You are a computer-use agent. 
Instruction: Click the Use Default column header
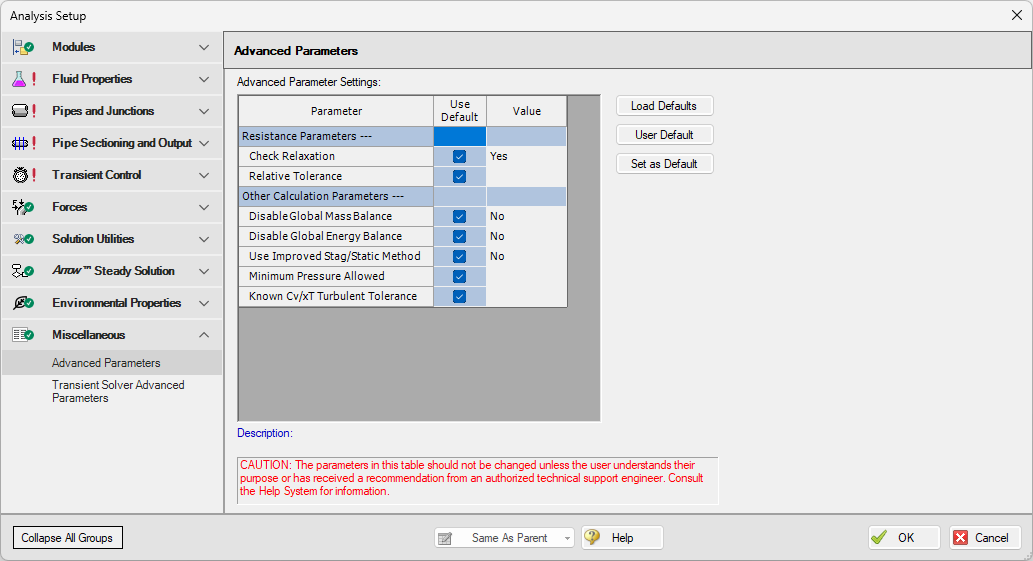tap(460, 111)
